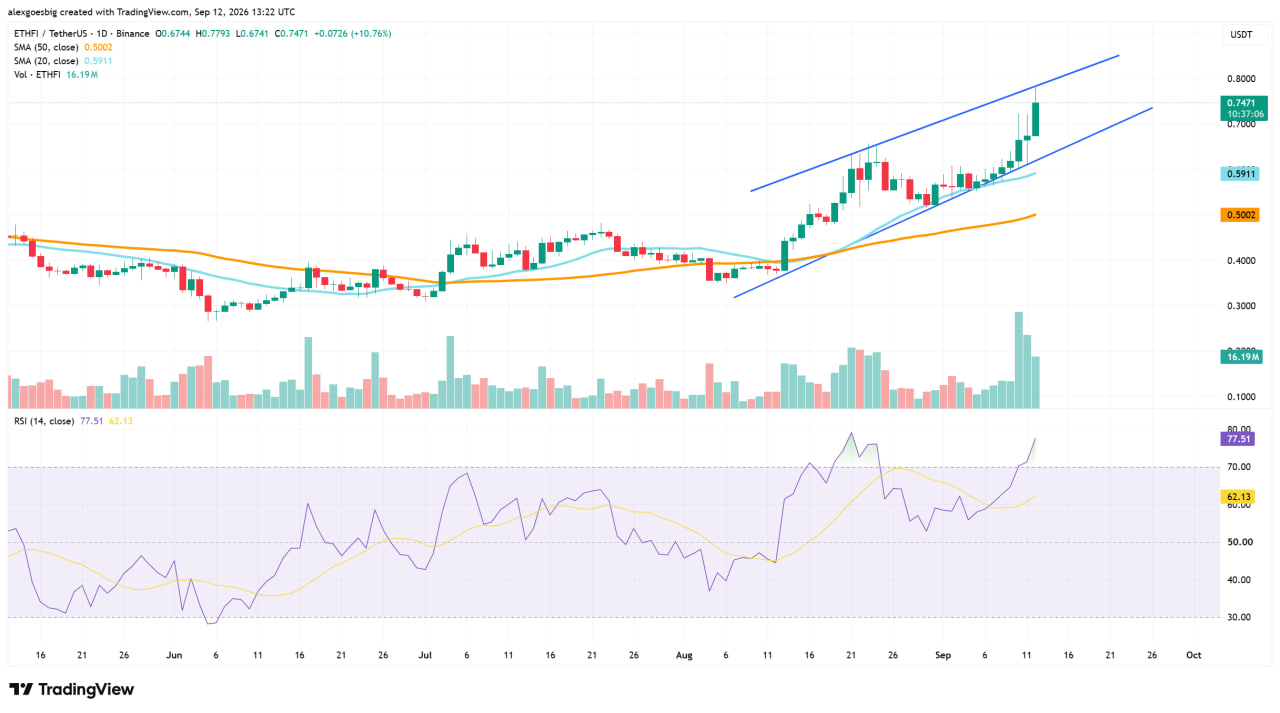The image size is (1280, 713).
Task: Click the 0.8000 price axis label
Action: pos(1240,79)
